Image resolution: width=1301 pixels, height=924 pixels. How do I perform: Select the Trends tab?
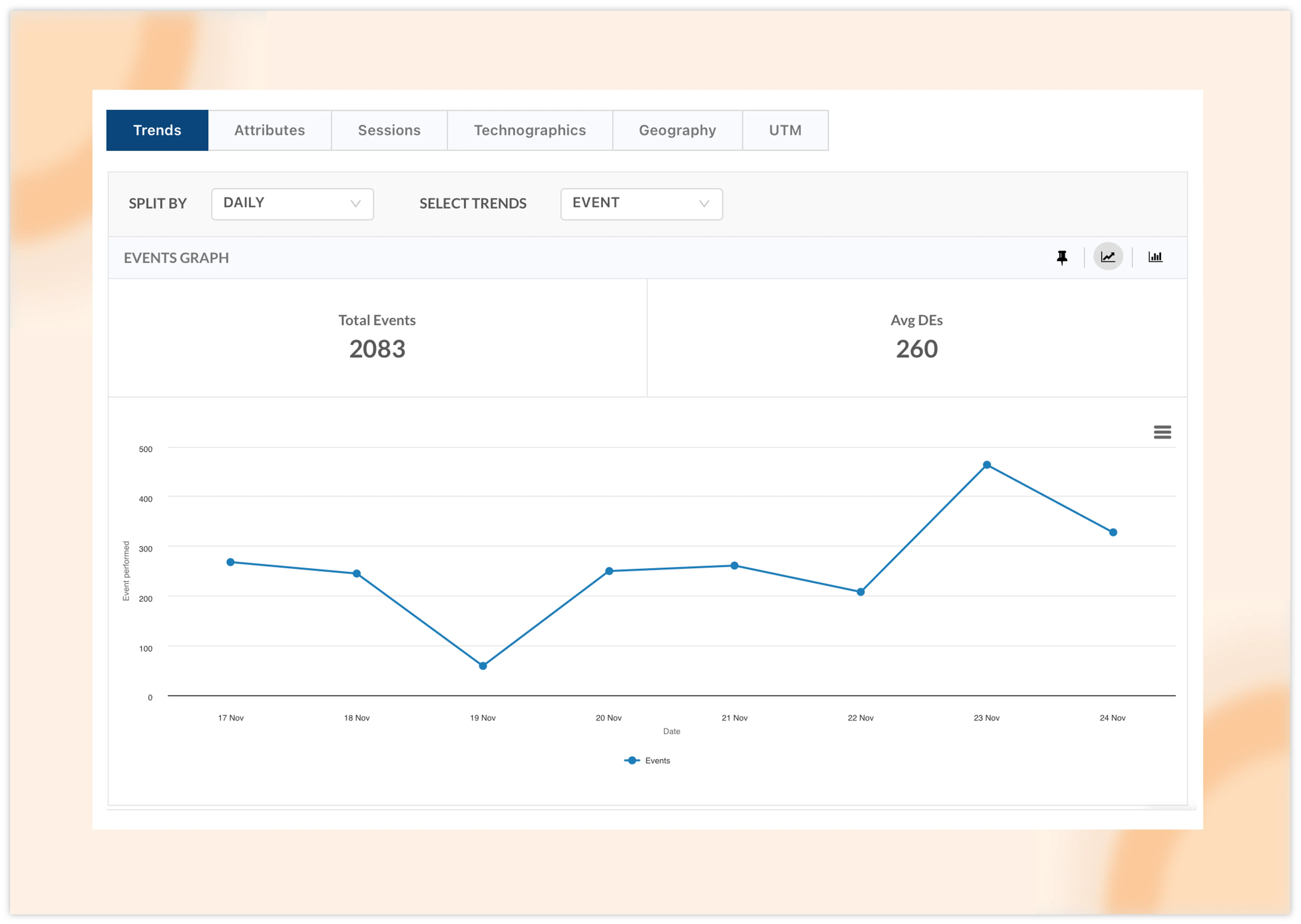tap(157, 130)
